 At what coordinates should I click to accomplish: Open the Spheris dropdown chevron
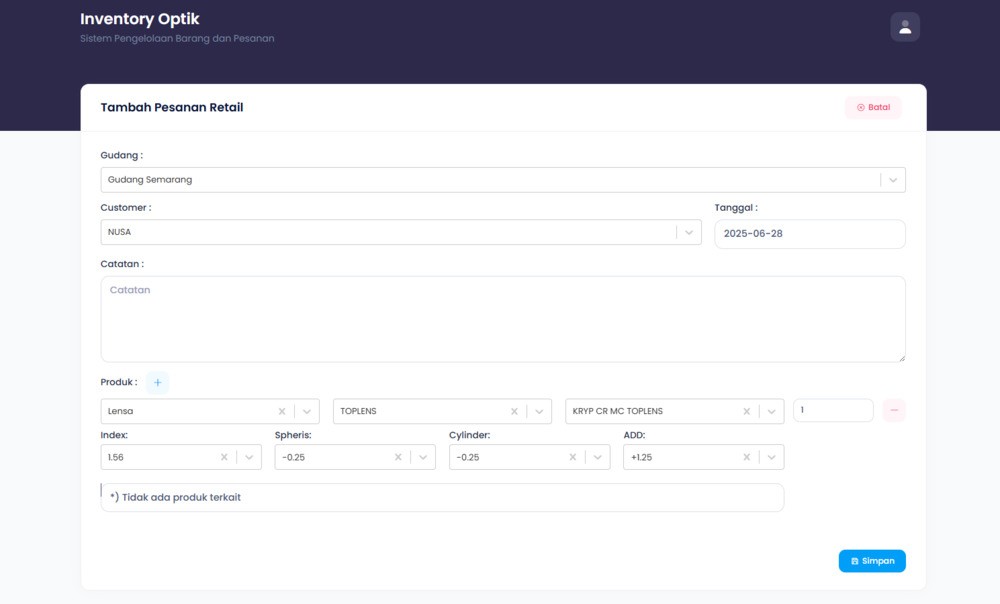click(423, 457)
